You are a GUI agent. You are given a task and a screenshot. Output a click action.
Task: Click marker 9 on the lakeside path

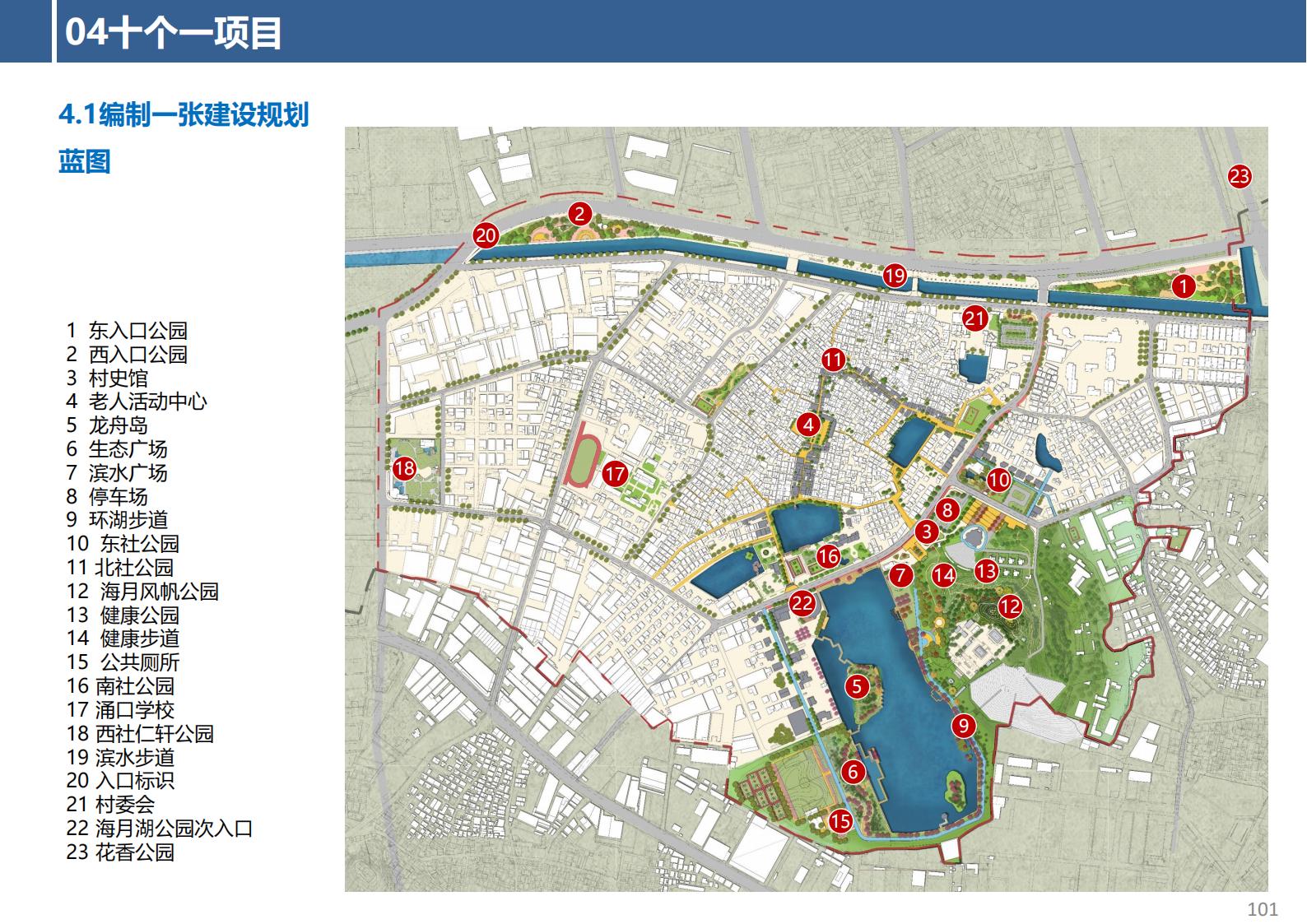pyautogui.click(x=963, y=726)
